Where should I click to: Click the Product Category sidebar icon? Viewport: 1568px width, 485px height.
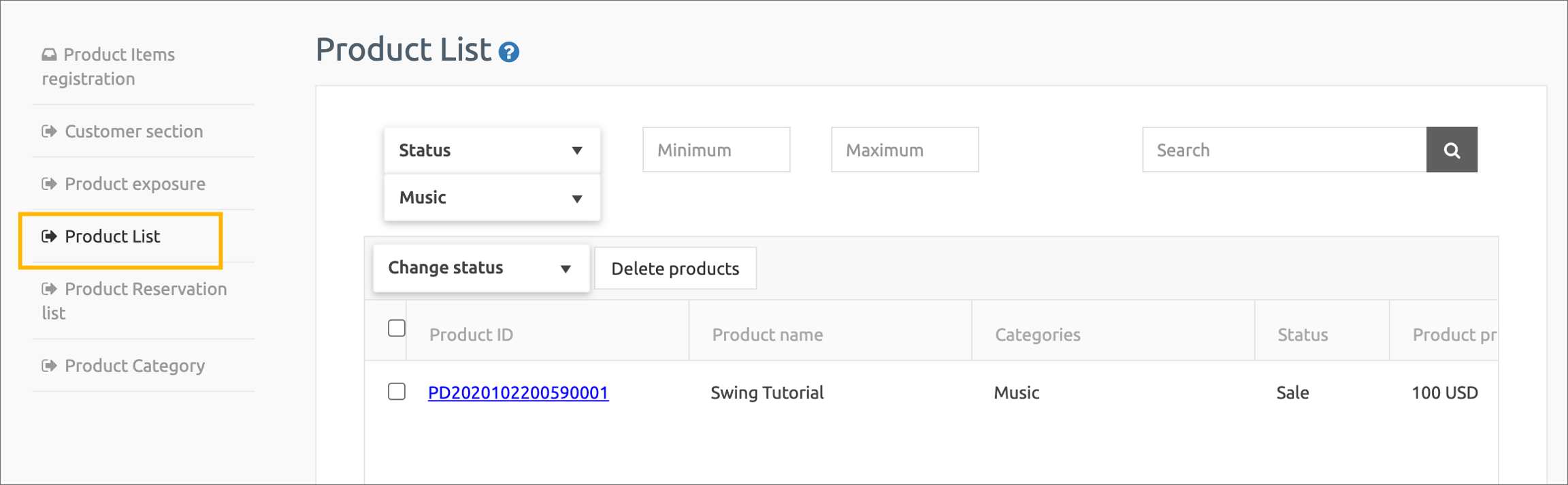[x=49, y=366]
